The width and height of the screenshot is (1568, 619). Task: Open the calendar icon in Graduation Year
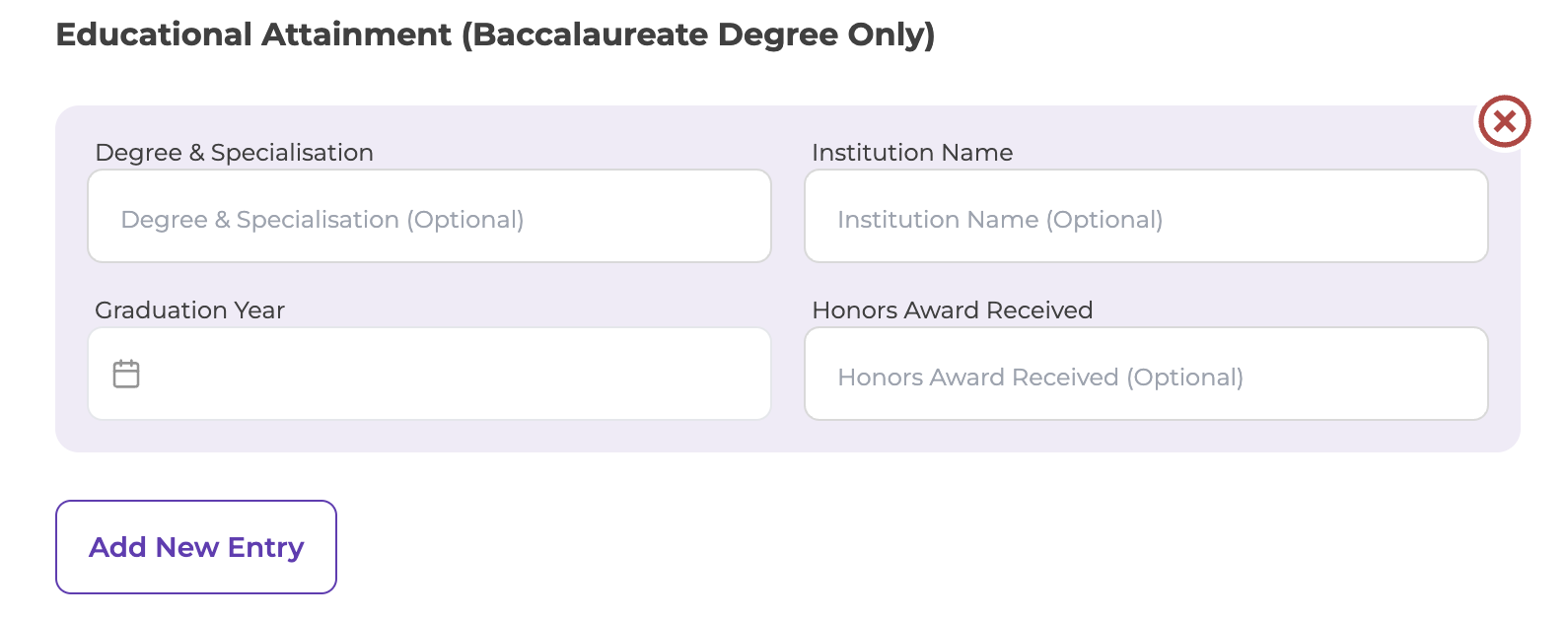pos(126,374)
